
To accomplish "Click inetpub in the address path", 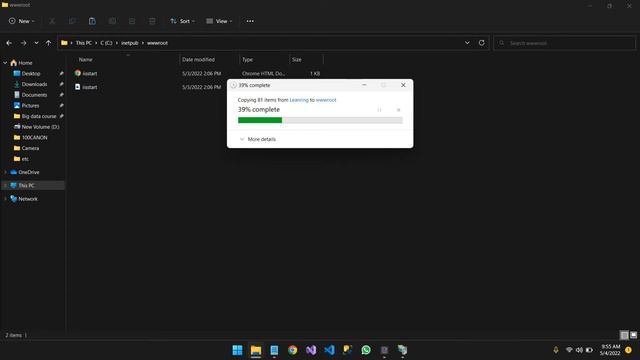I will point(130,43).
